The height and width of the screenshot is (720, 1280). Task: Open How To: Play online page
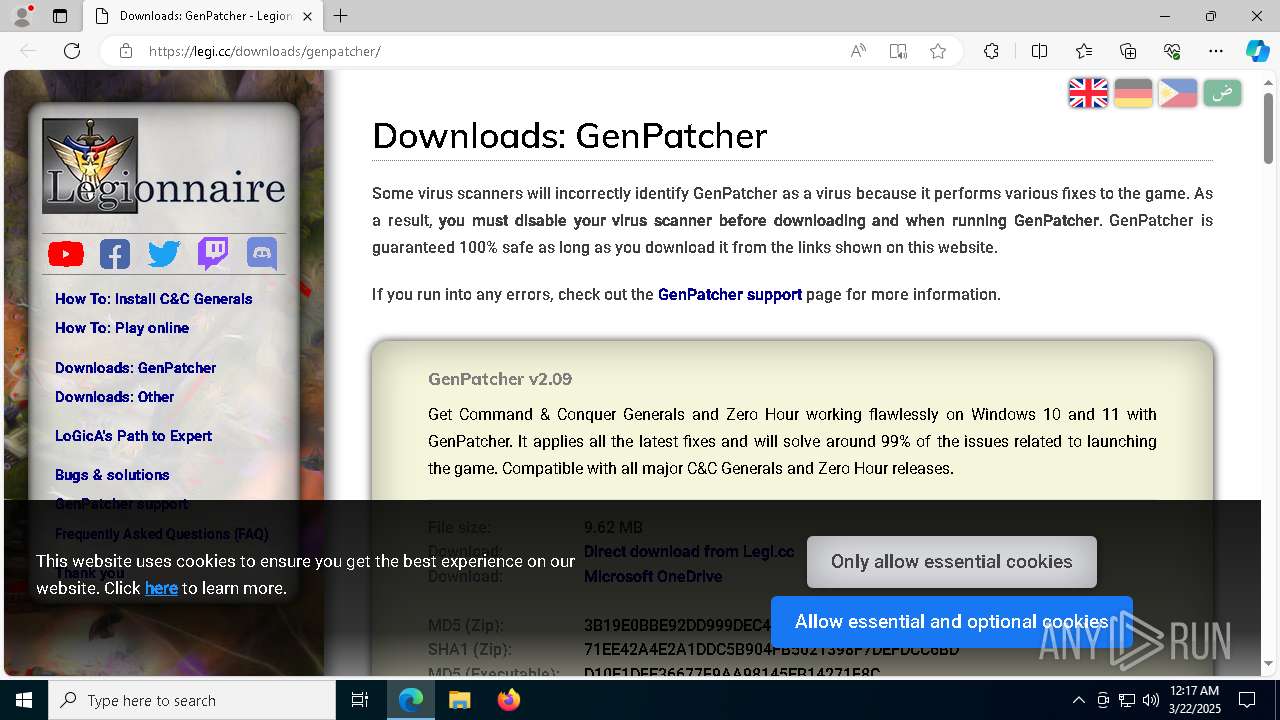122,328
